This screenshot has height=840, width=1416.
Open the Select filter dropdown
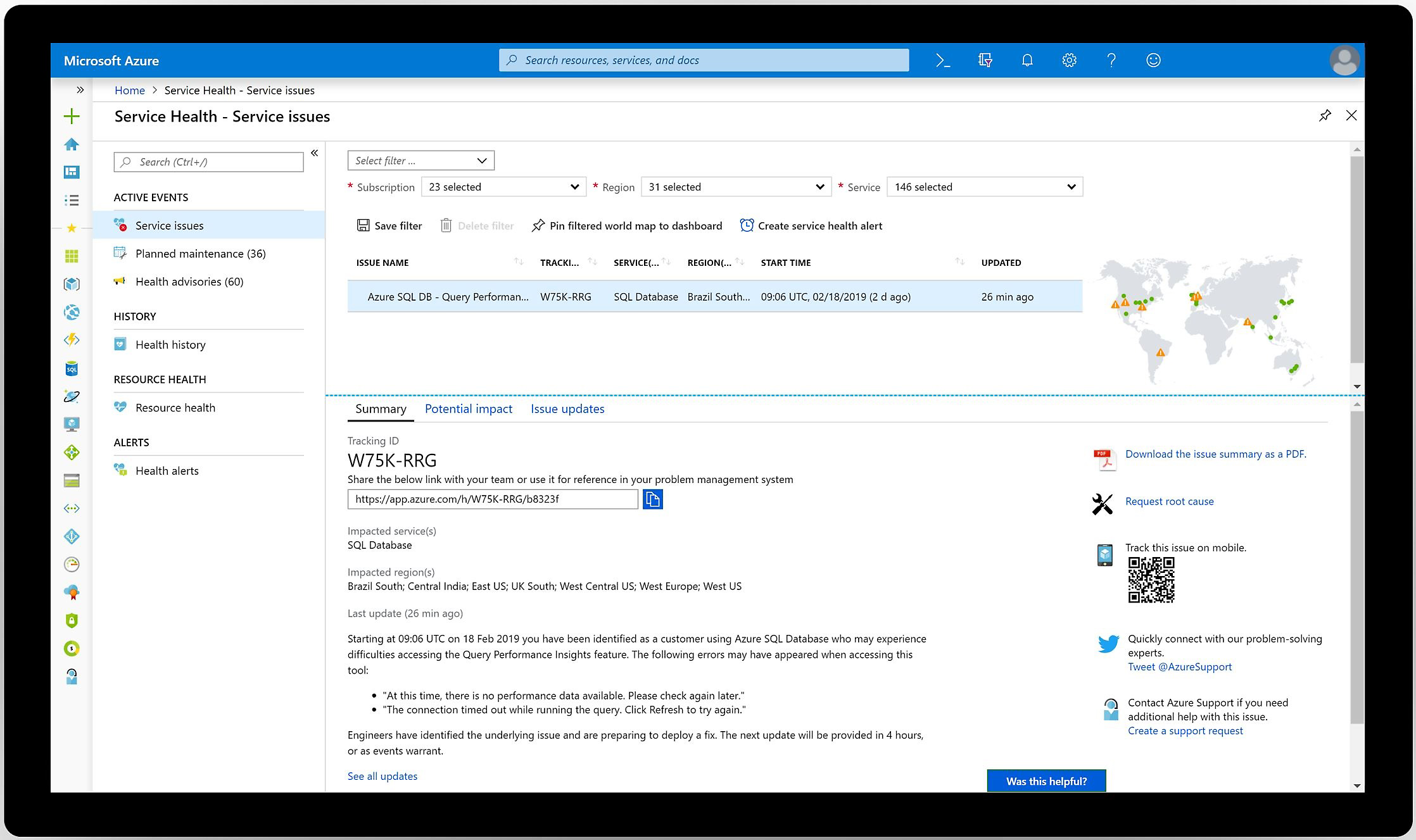pyautogui.click(x=420, y=161)
